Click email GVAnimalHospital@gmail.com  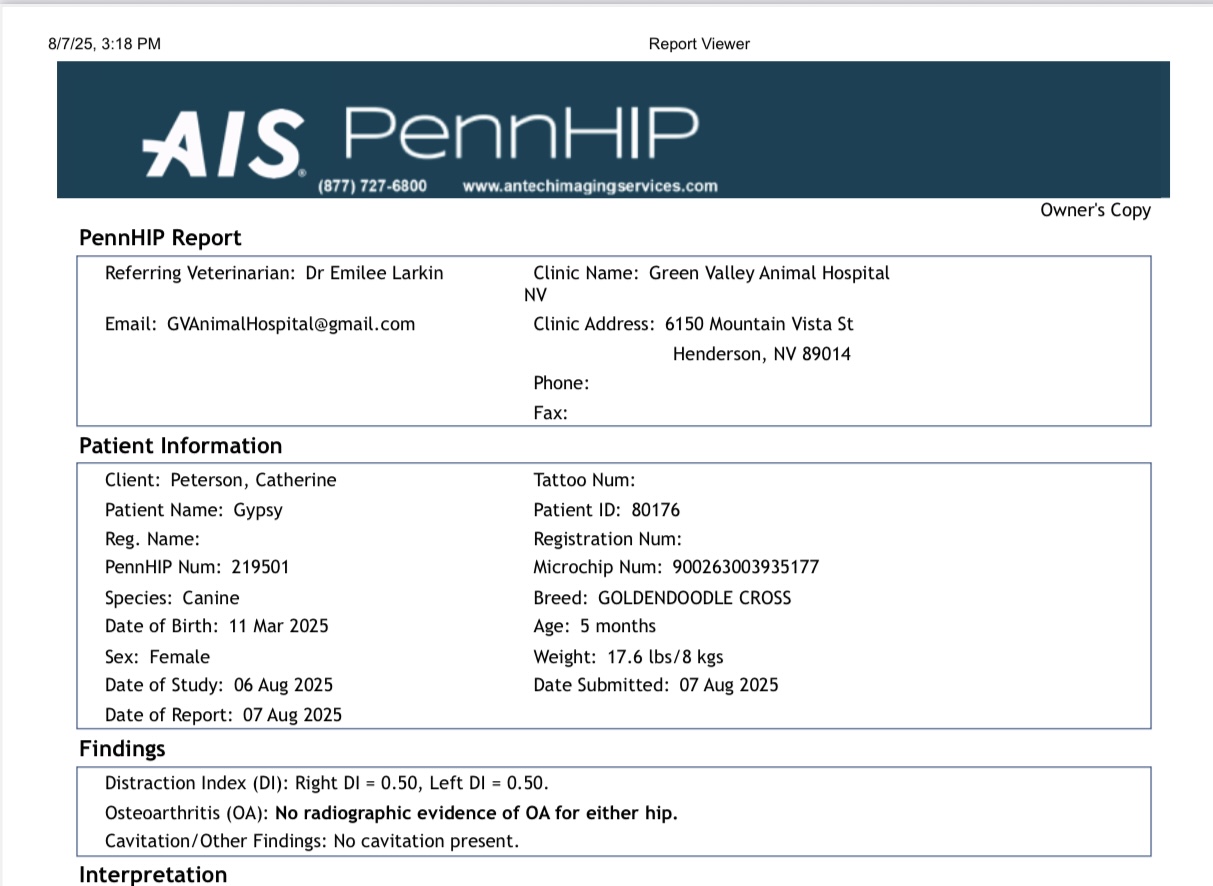pos(290,324)
